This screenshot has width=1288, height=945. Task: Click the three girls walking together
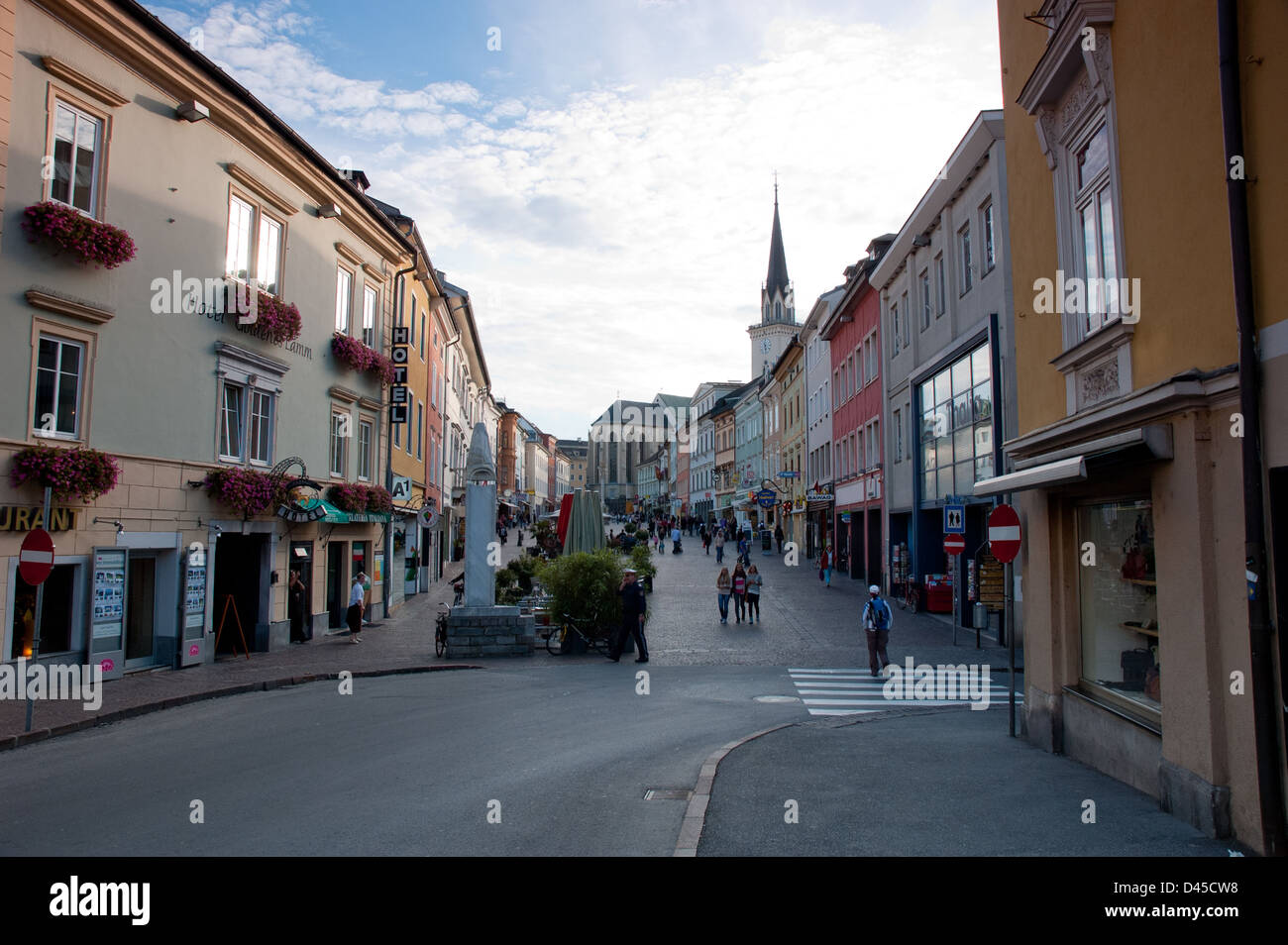coord(739,593)
